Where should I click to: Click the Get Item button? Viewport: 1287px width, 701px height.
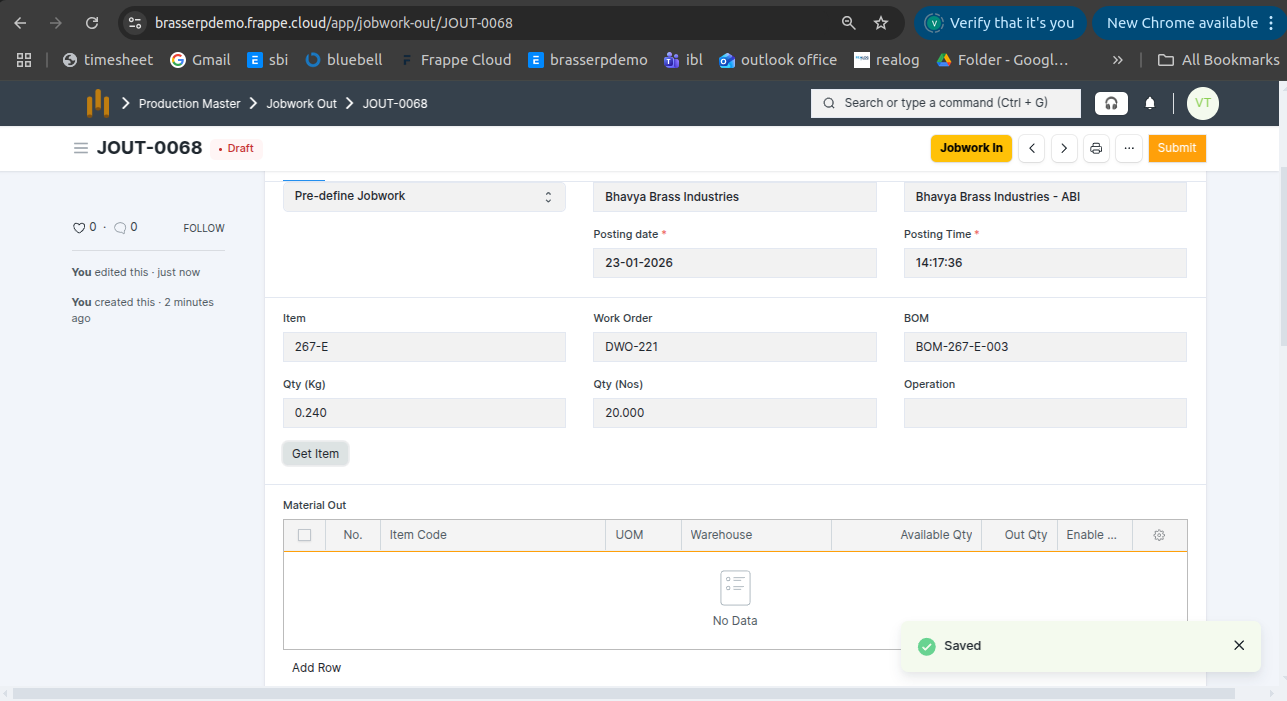pyautogui.click(x=315, y=454)
